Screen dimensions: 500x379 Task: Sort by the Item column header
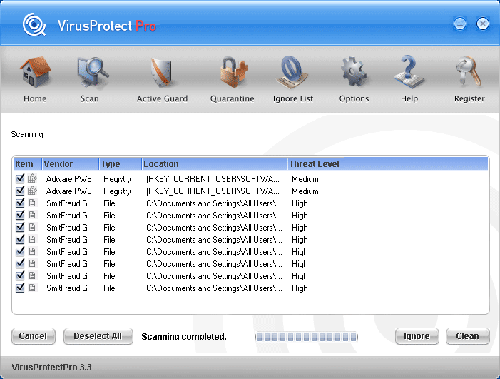27,164
